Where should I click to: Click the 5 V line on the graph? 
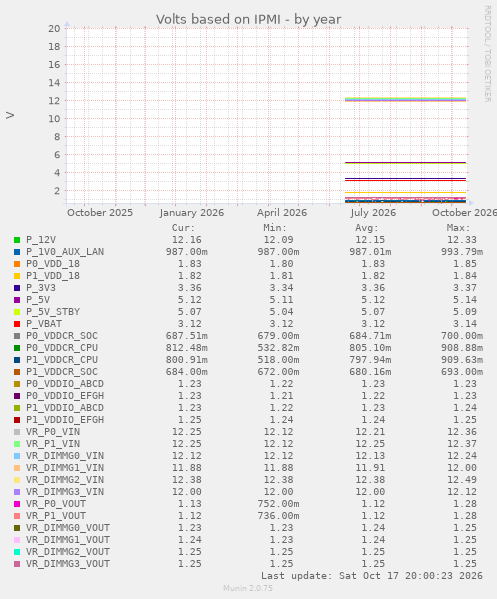(x=405, y=163)
